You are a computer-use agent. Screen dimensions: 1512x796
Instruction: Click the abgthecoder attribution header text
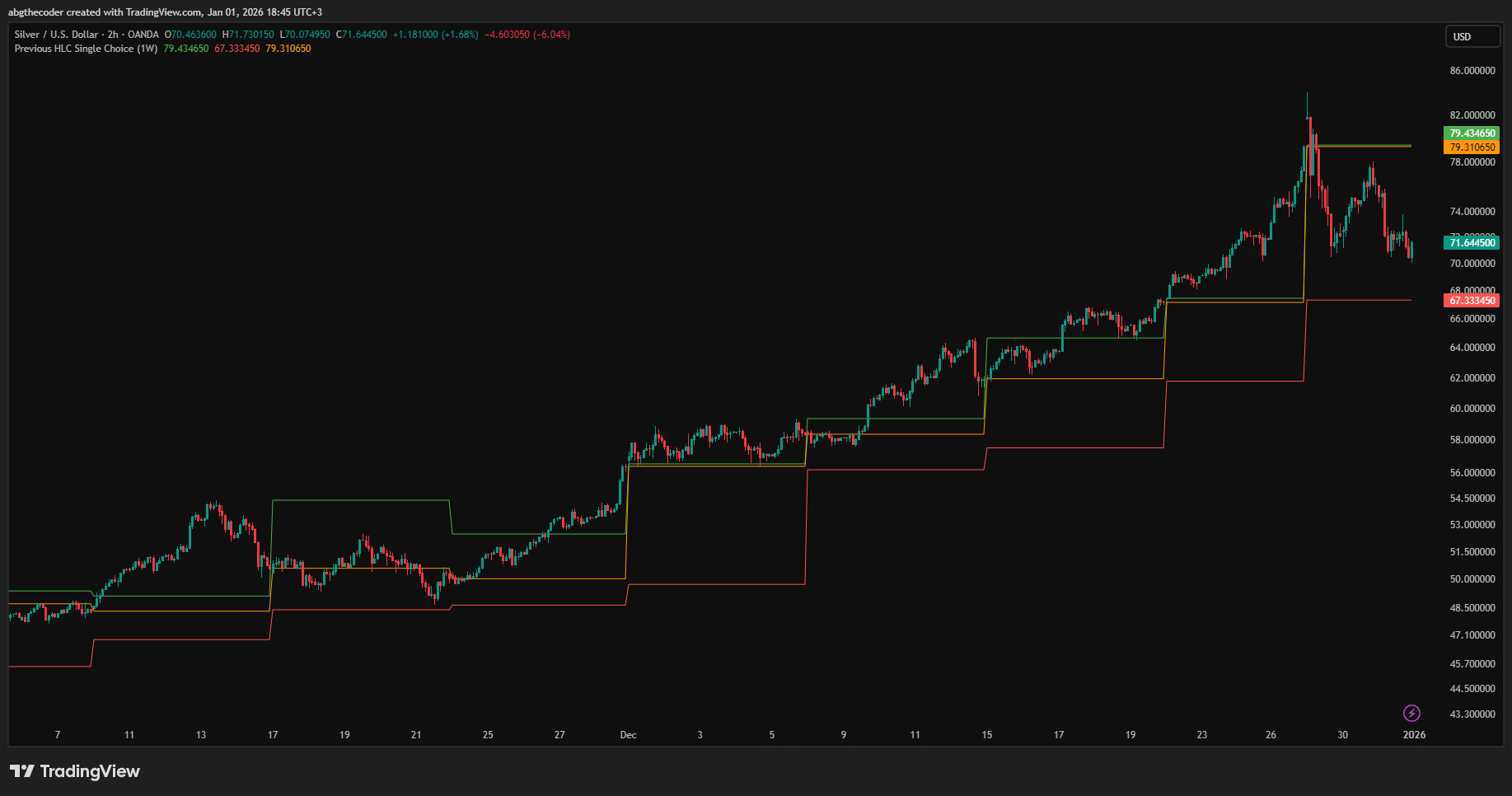165,12
